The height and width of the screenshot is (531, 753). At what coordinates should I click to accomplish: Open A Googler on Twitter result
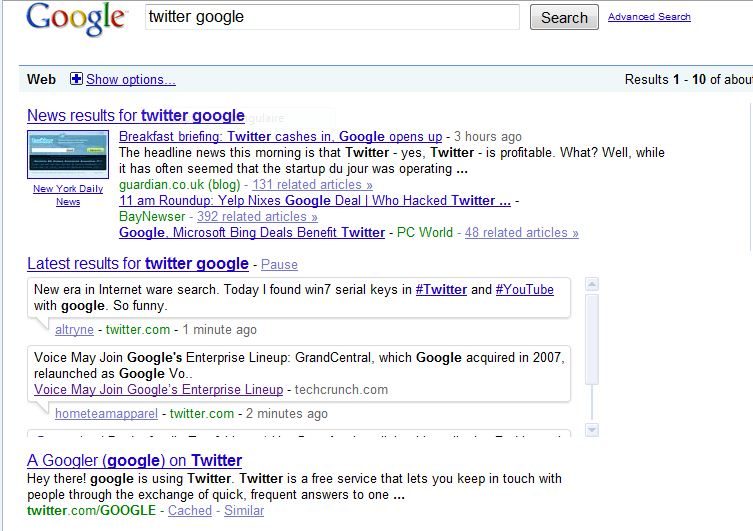(134, 461)
